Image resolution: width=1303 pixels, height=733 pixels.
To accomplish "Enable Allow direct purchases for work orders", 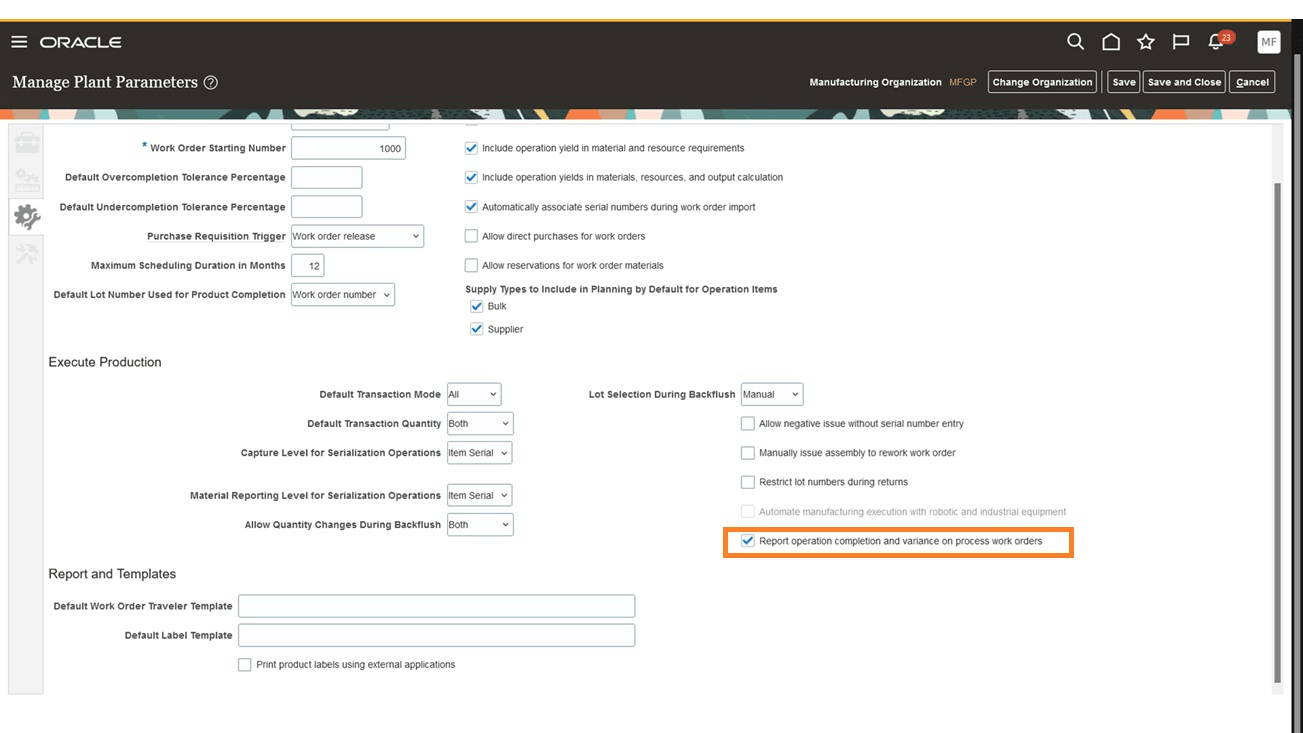I will click(x=471, y=235).
